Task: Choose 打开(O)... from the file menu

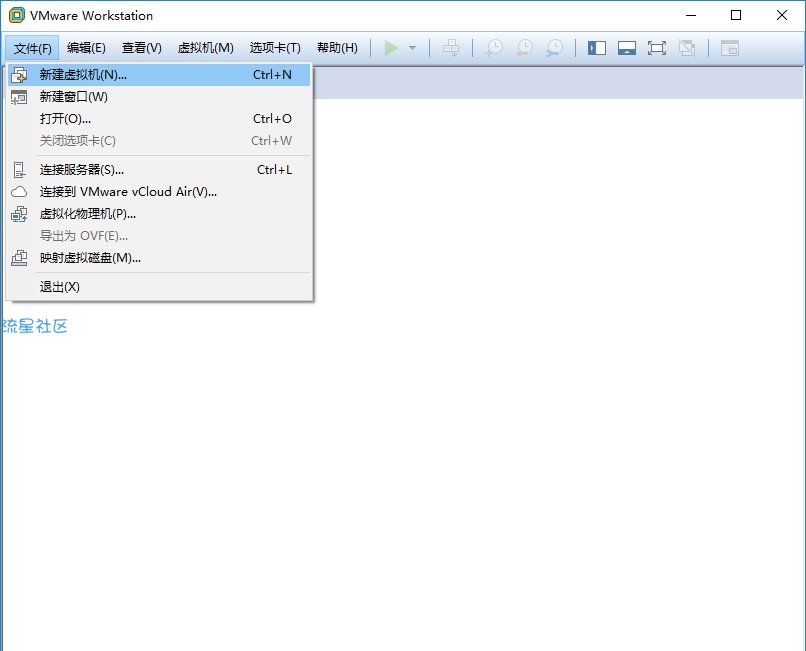Action: (x=159, y=119)
